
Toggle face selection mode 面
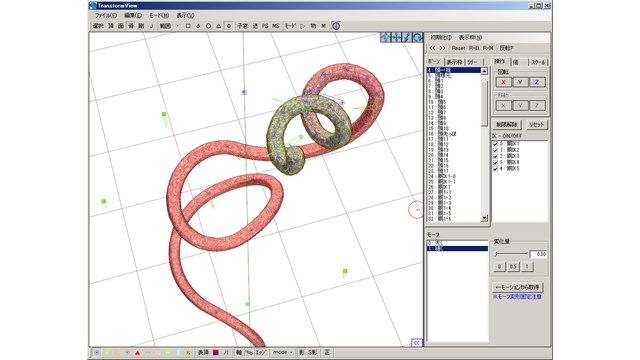coord(121,26)
